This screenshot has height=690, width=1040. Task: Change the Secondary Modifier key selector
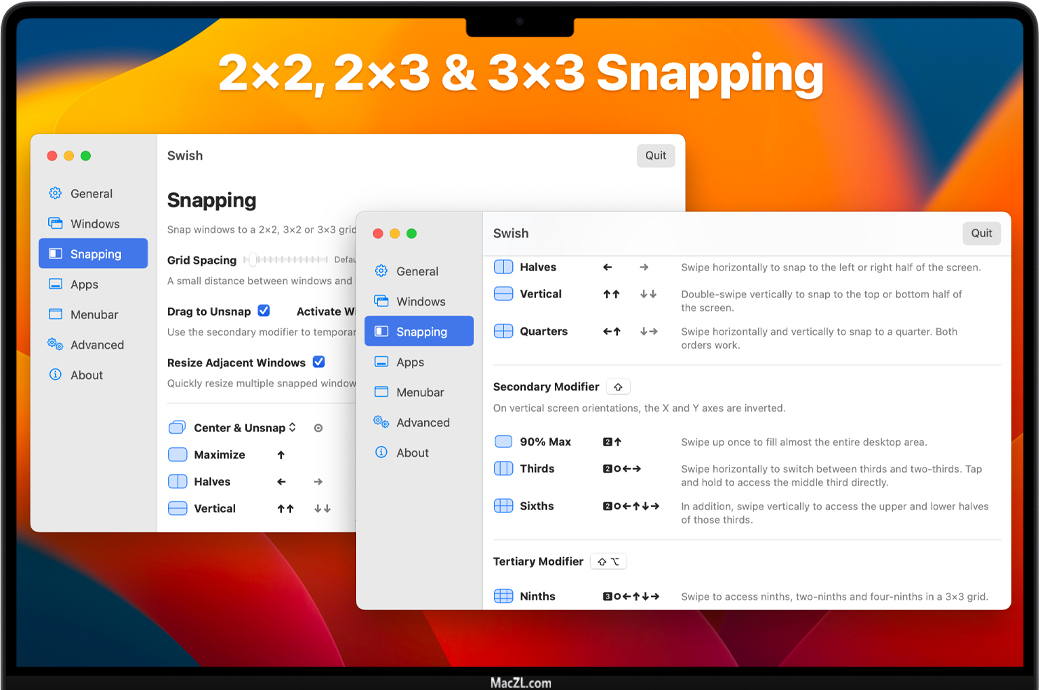618,387
